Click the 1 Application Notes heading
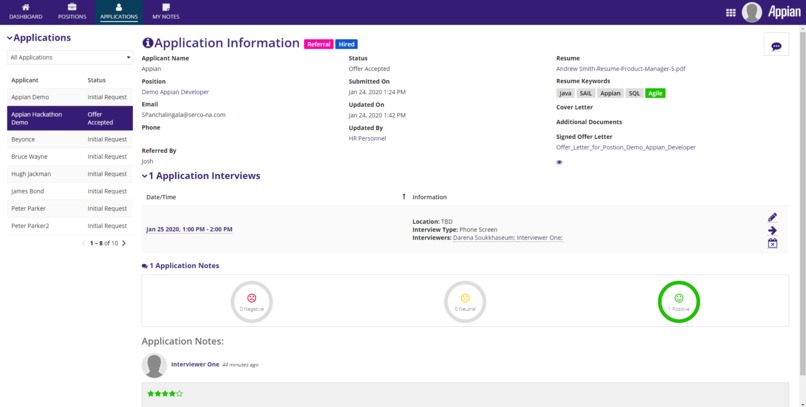Viewport: 806px width, 407px height. coord(184,266)
